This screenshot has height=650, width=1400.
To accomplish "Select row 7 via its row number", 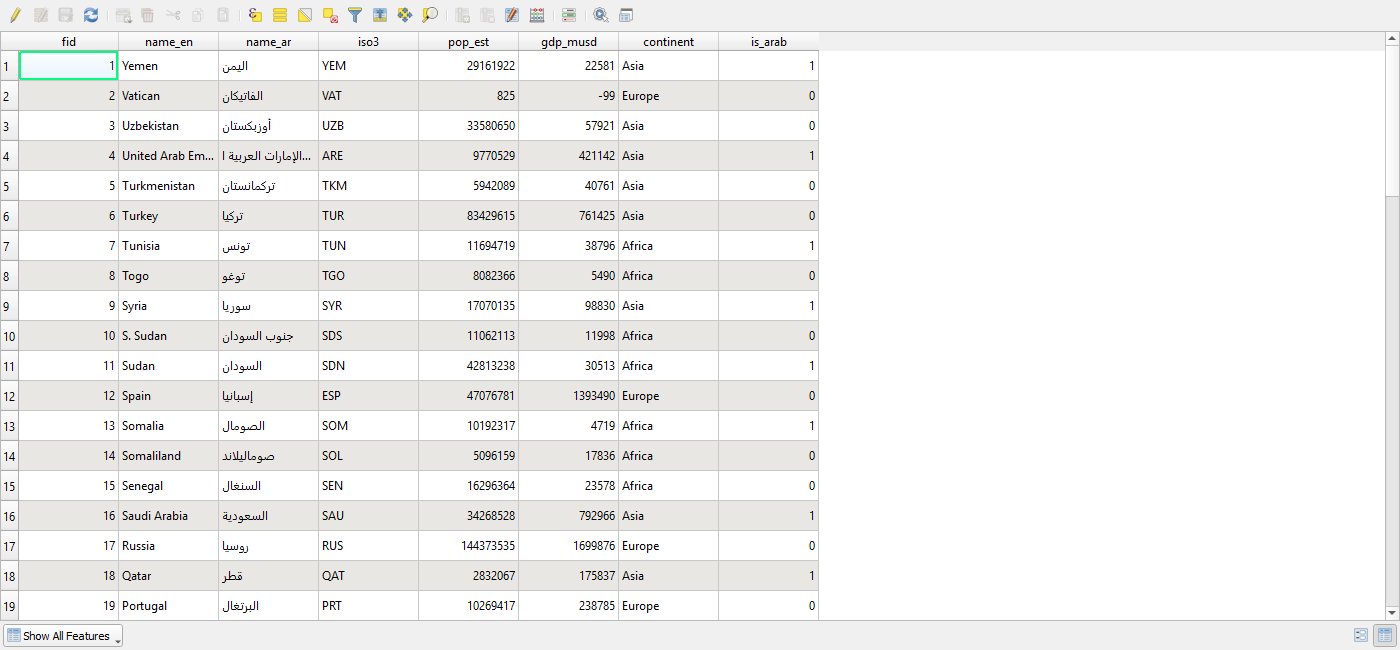I will click(9, 246).
